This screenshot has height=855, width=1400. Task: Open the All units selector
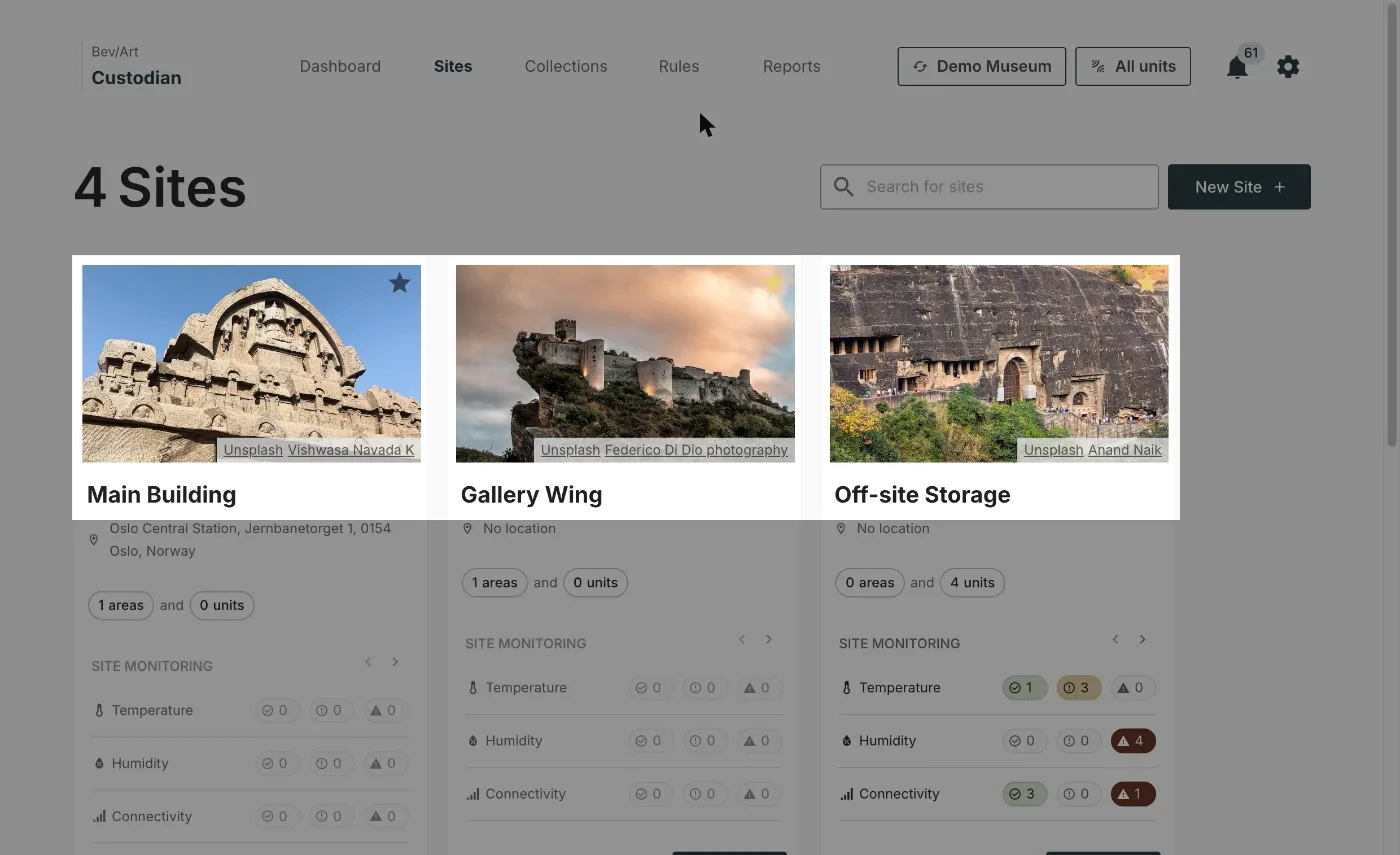(1133, 66)
